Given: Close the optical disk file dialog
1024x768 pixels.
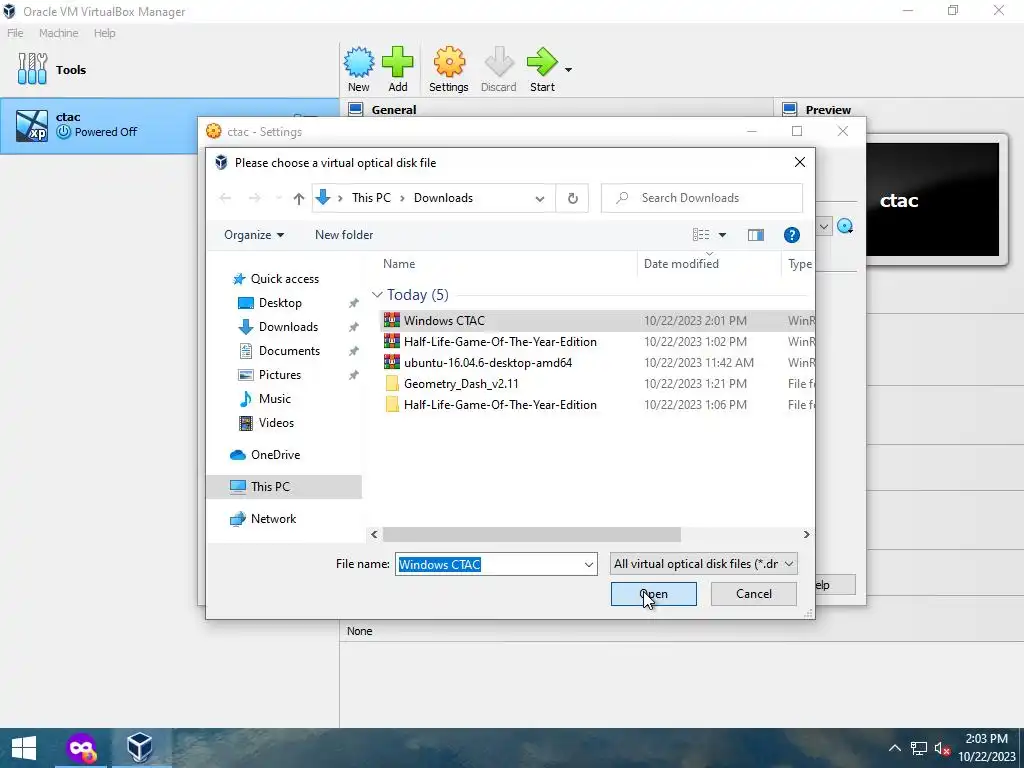Looking at the screenshot, I should (x=799, y=162).
